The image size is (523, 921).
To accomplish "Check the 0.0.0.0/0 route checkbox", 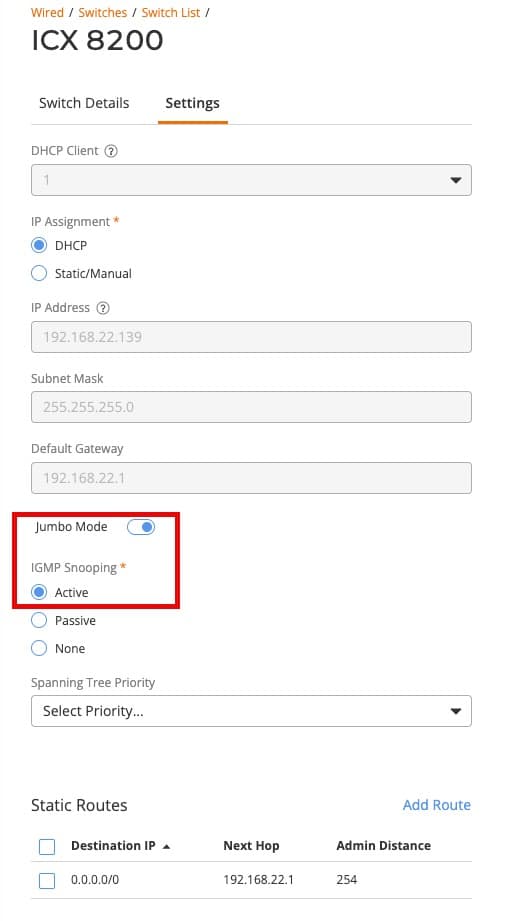I will coord(47,880).
